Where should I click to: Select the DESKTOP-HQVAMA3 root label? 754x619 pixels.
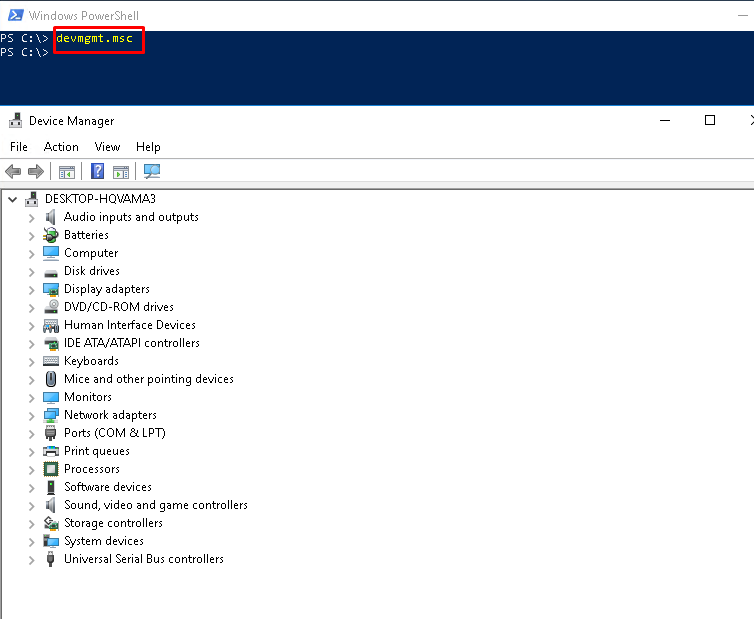[100, 199]
